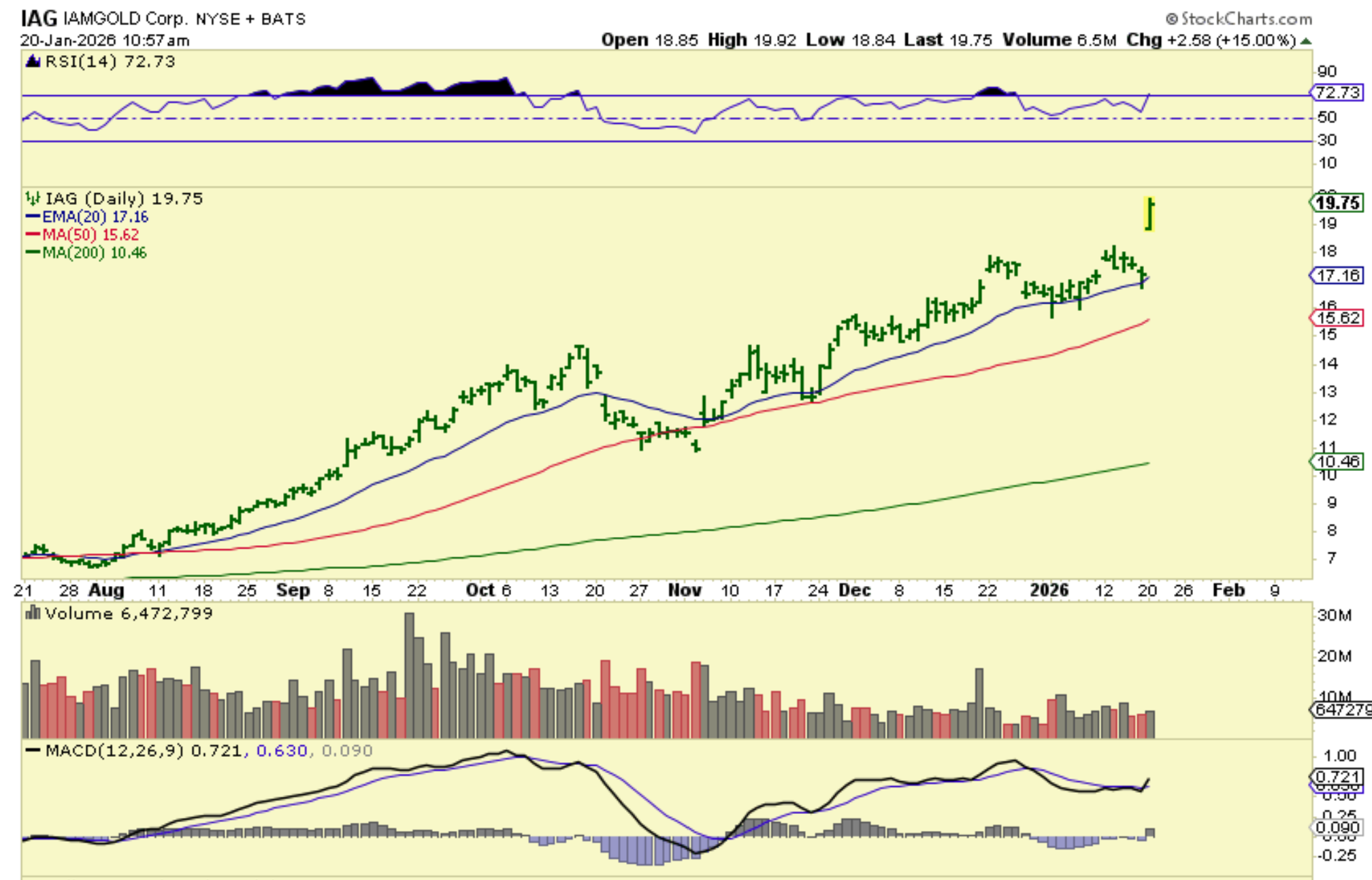Click the 17.16 EMA axis tag
This screenshot has width=1372, height=880.
[x=1337, y=276]
